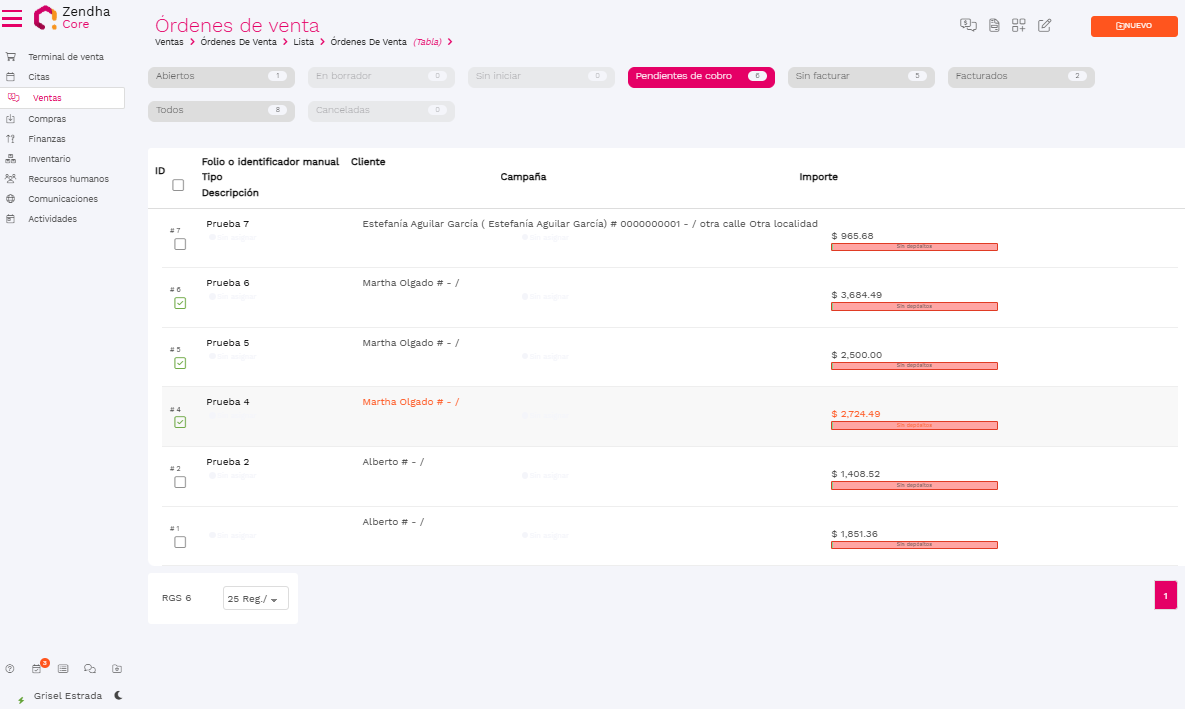Screen dimensions: 1185x709
Task: Toggle dark mode moon icon
Action: coord(118,695)
